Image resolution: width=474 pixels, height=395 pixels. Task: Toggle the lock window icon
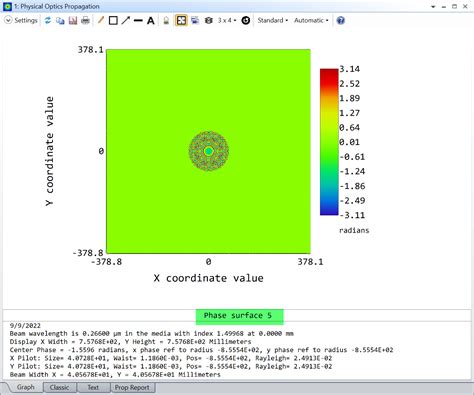[x=166, y=21]
